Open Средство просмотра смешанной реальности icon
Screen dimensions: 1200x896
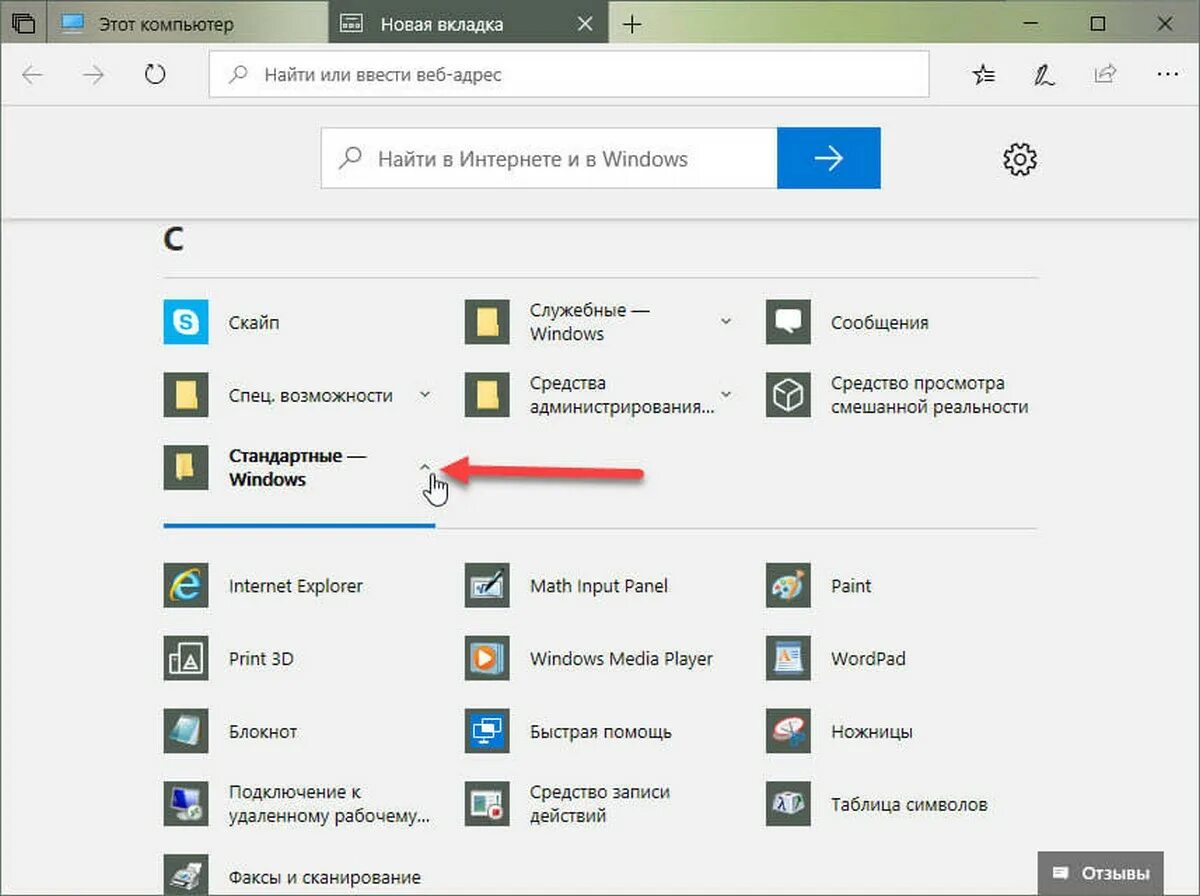[x=789, y=395]
